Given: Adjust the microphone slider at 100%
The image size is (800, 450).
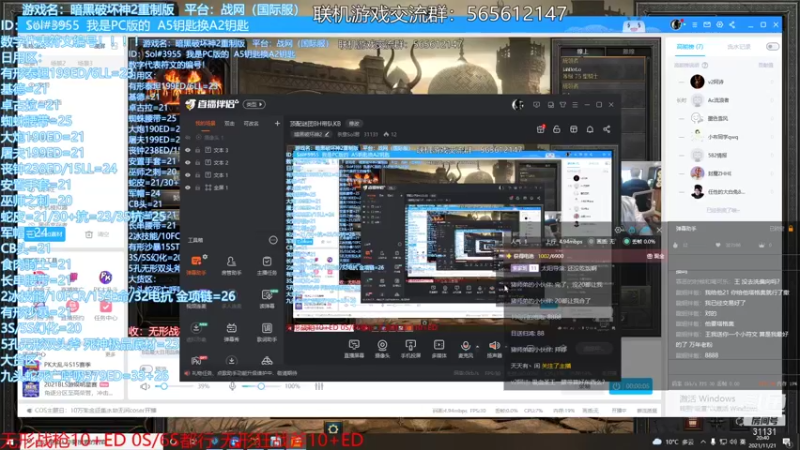Looking at the screenshot, I should (x=261, y=386).
